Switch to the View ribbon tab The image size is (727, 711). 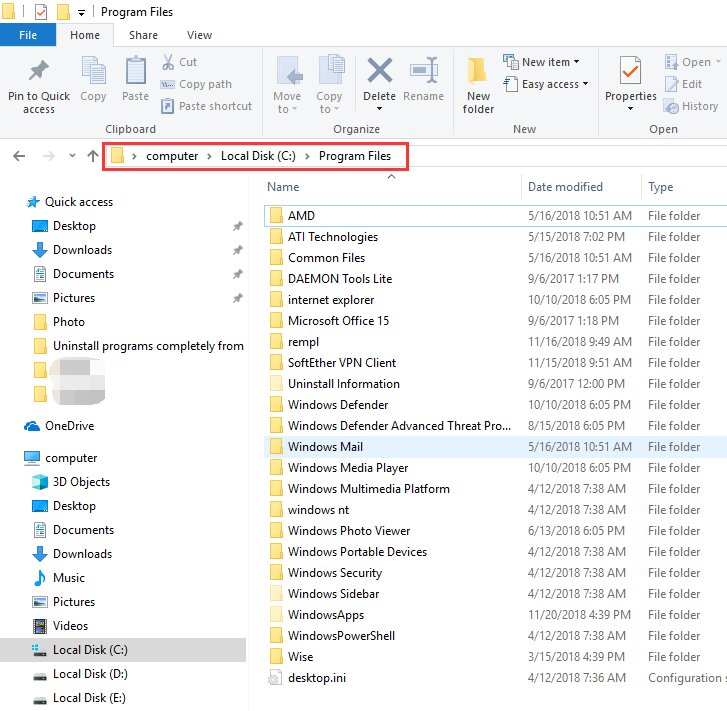point(199,35)
